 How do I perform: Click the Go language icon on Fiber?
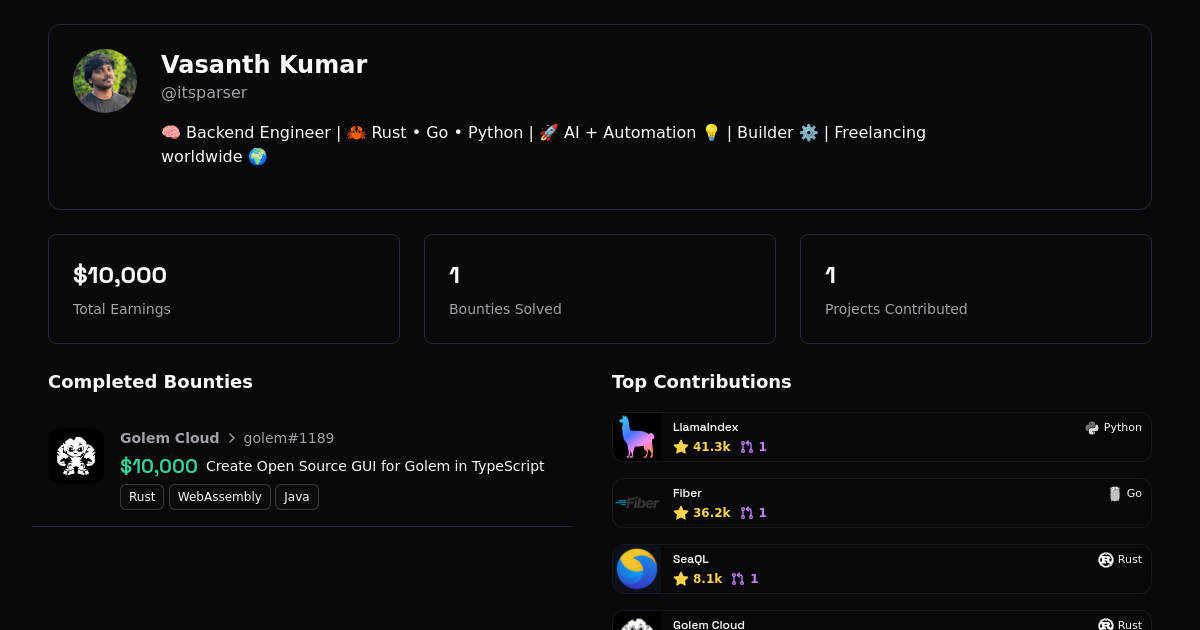tap(1115, 494)
